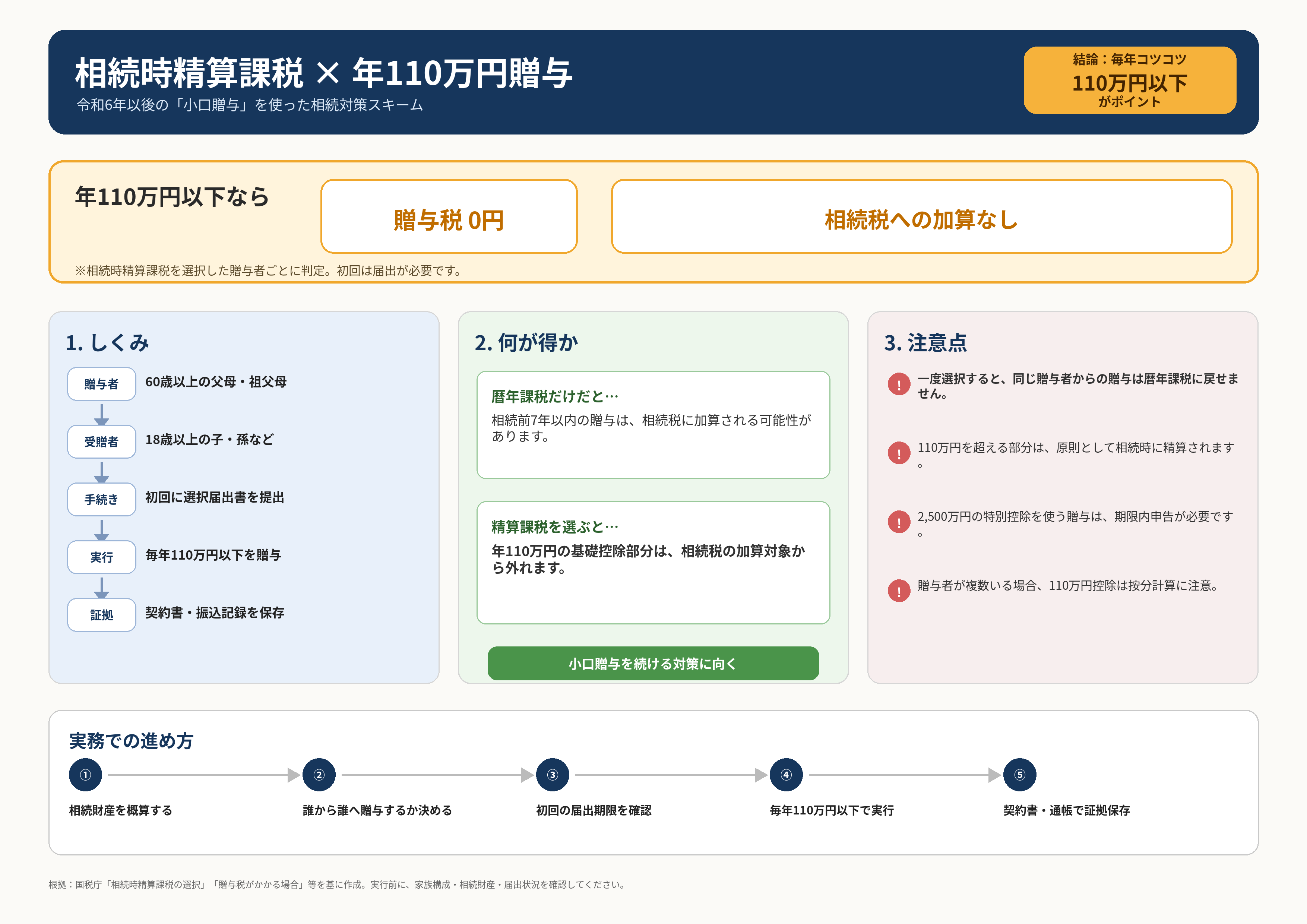Viewport: 1307px width, 924px height.
Task: Click the text 相続前7年以内の贈与は
Action: tap(651, 428)
